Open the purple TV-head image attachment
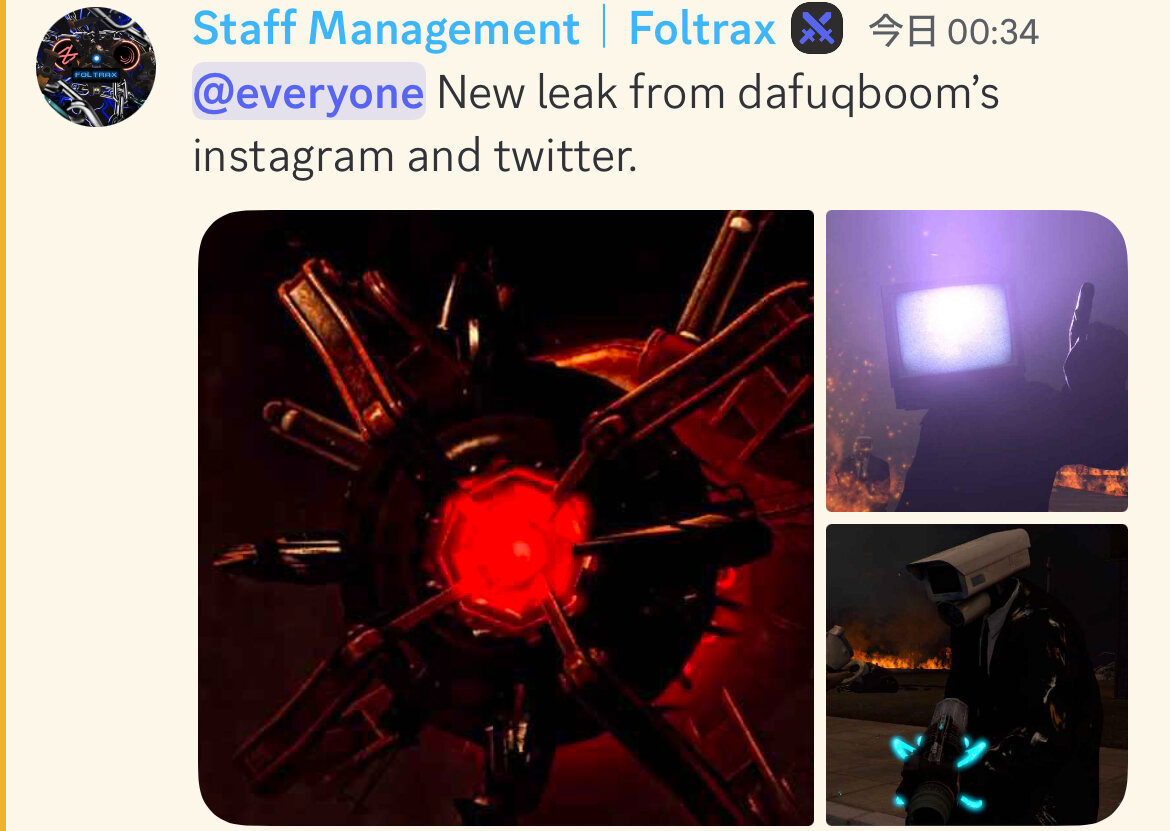Screen dimensions: 1170x831 (x=977, y=361)
